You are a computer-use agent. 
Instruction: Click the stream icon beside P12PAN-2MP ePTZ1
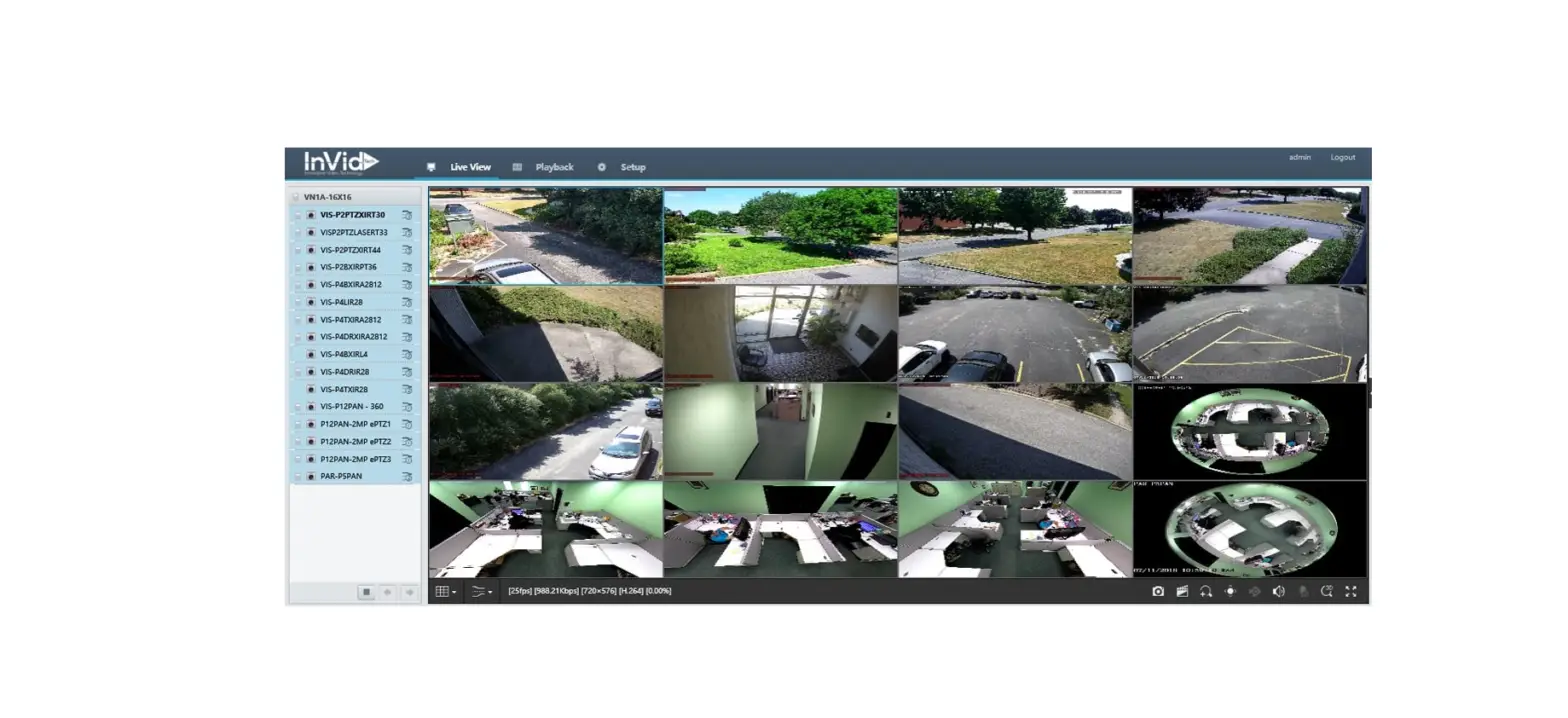tap(407, 424)
